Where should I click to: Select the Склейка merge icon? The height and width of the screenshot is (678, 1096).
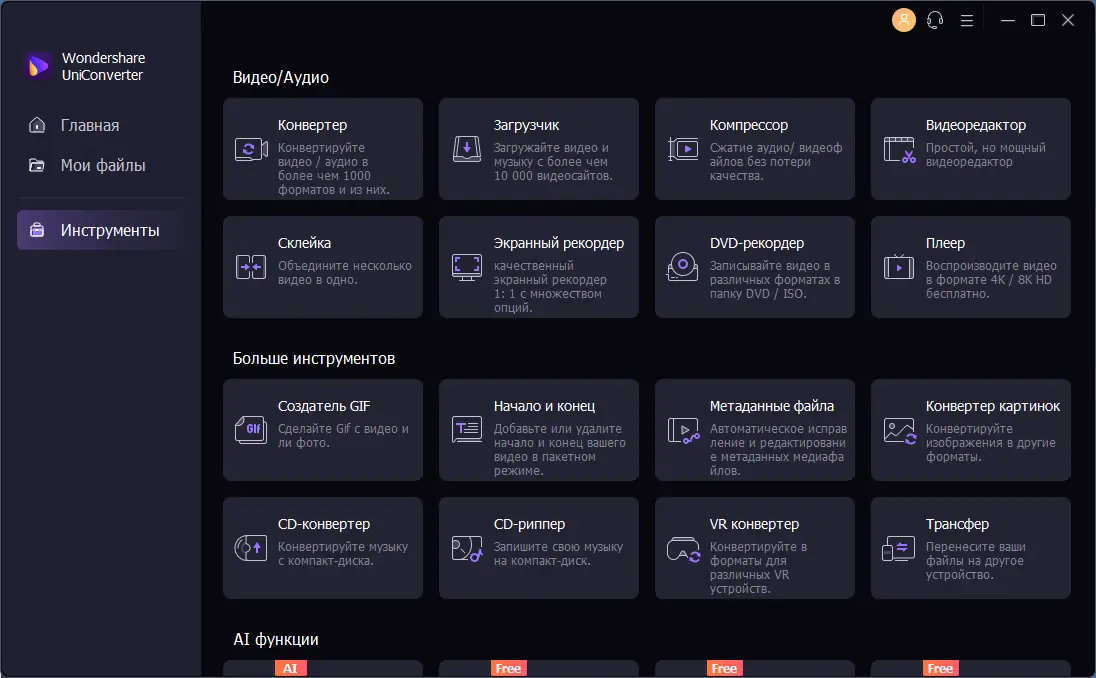click(250, 267)
